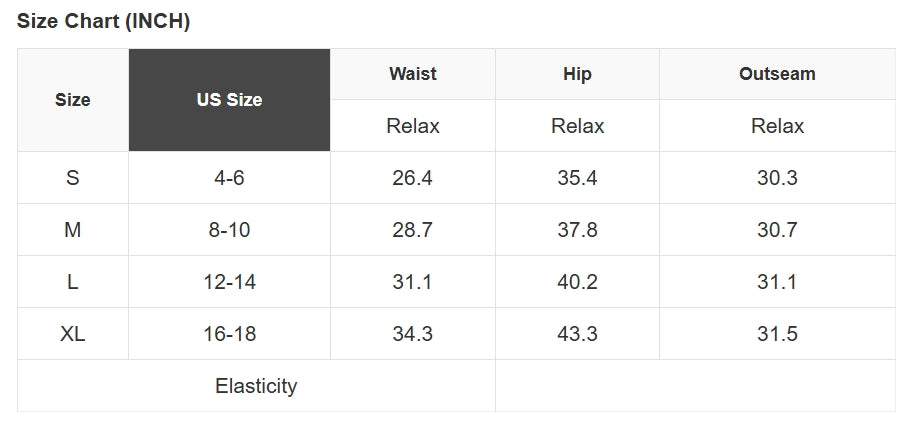Click US size 4-6 cell

click(x=229, y=178)
